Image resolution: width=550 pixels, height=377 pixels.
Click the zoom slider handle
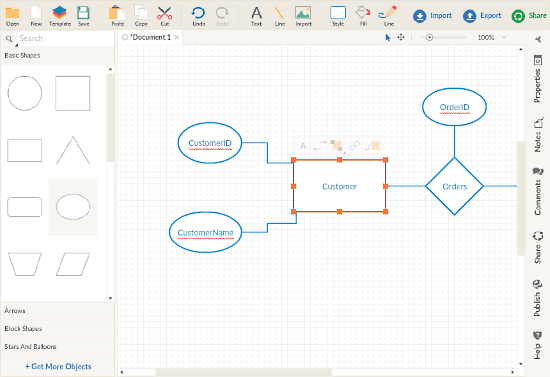[x=429, y=38]
